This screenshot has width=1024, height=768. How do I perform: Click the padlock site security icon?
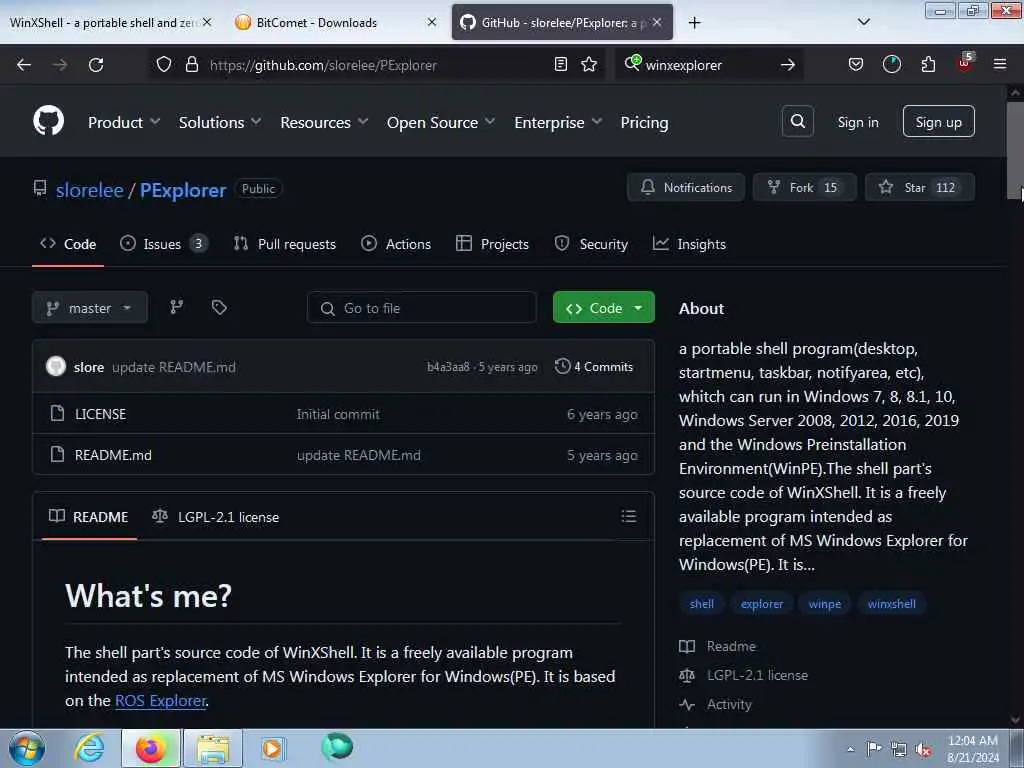(191, 64)
